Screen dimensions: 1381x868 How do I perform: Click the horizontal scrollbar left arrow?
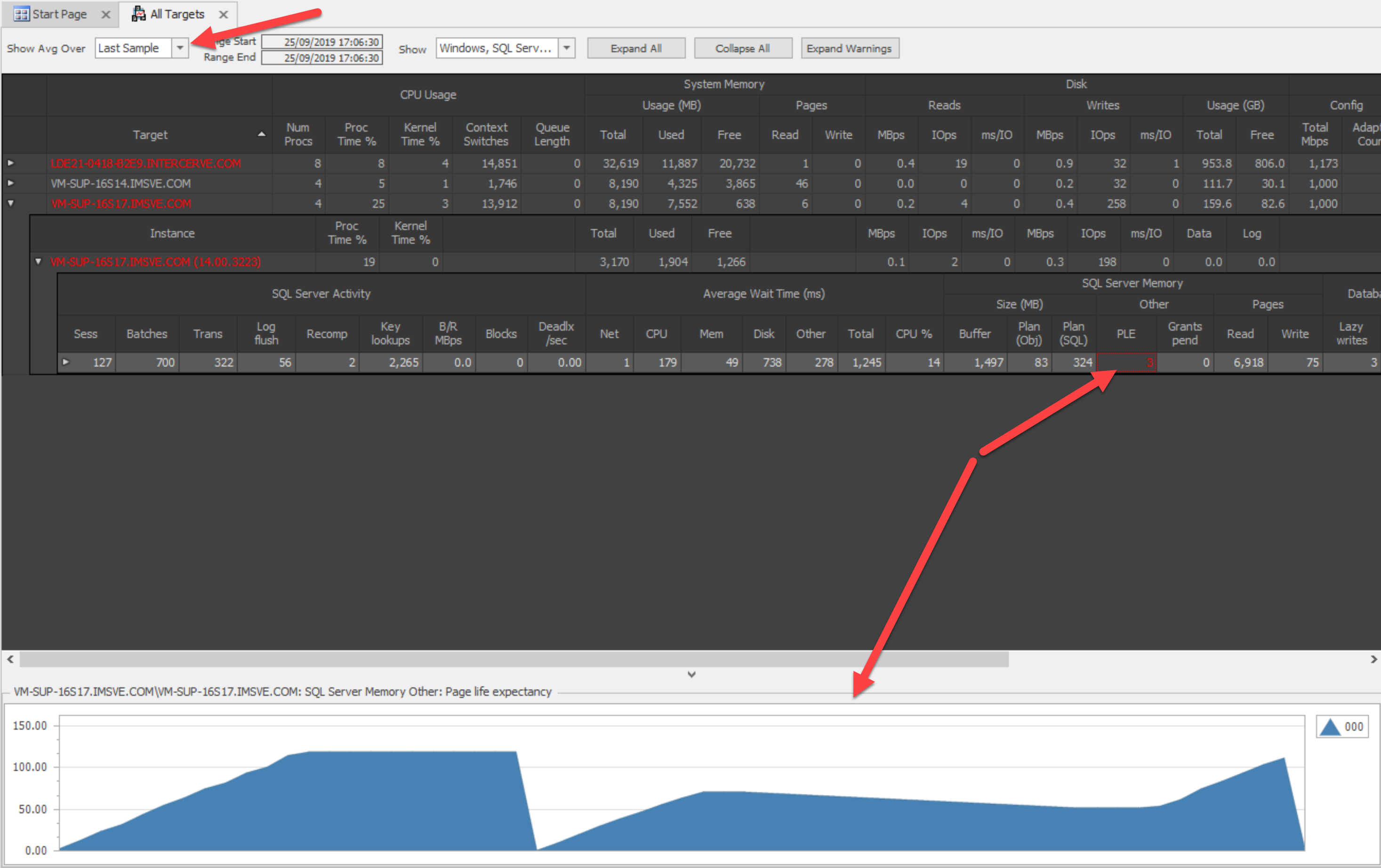point(10,659)
